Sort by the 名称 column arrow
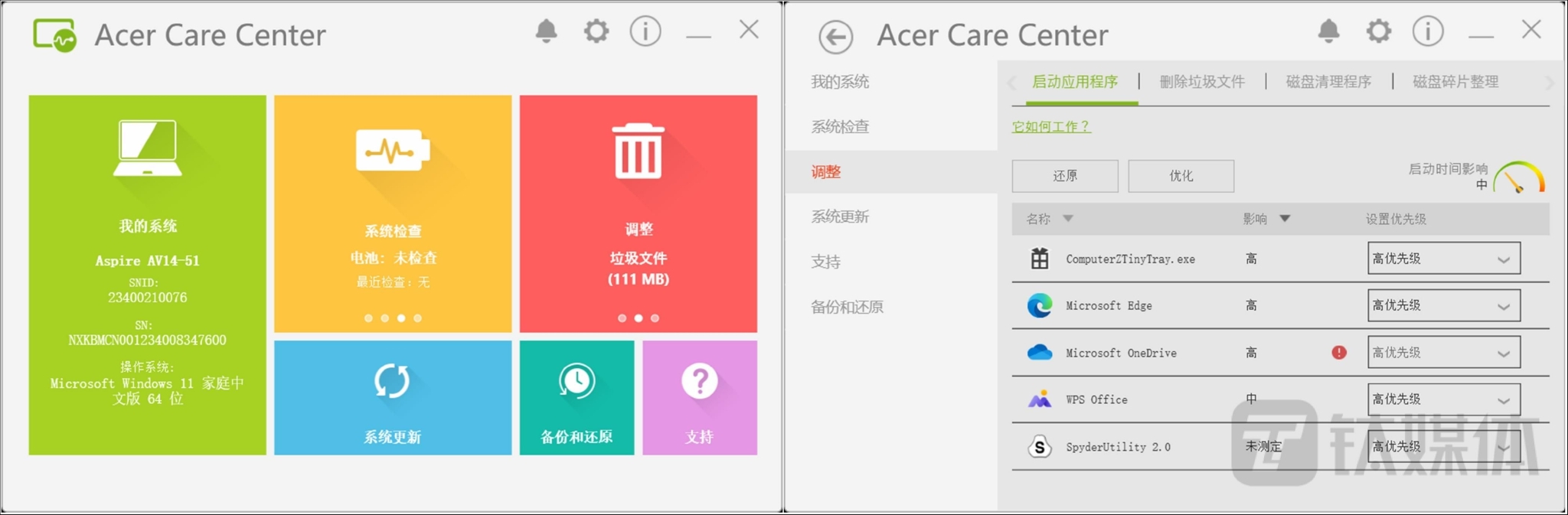Viewport: 1568px width, 515px height. 1068,219
